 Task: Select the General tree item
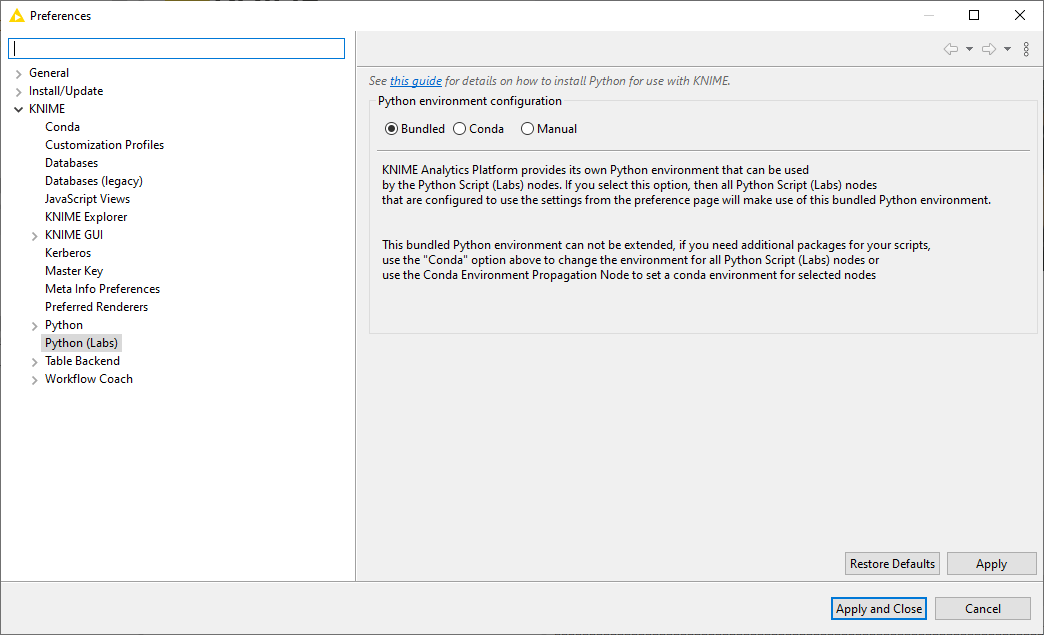[x=49, y=73]
